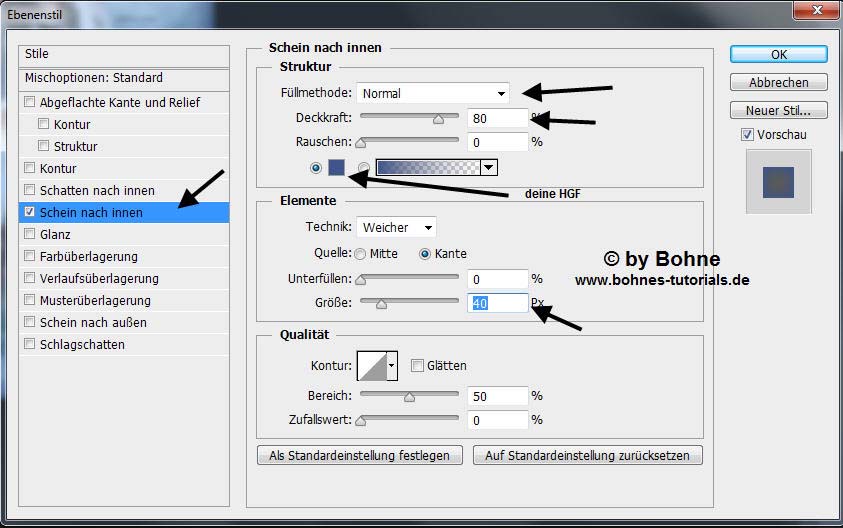Screen dimensions: 843x528
Task: Open the gradient picker dropdown arrow
Action: tap(489, 168)
